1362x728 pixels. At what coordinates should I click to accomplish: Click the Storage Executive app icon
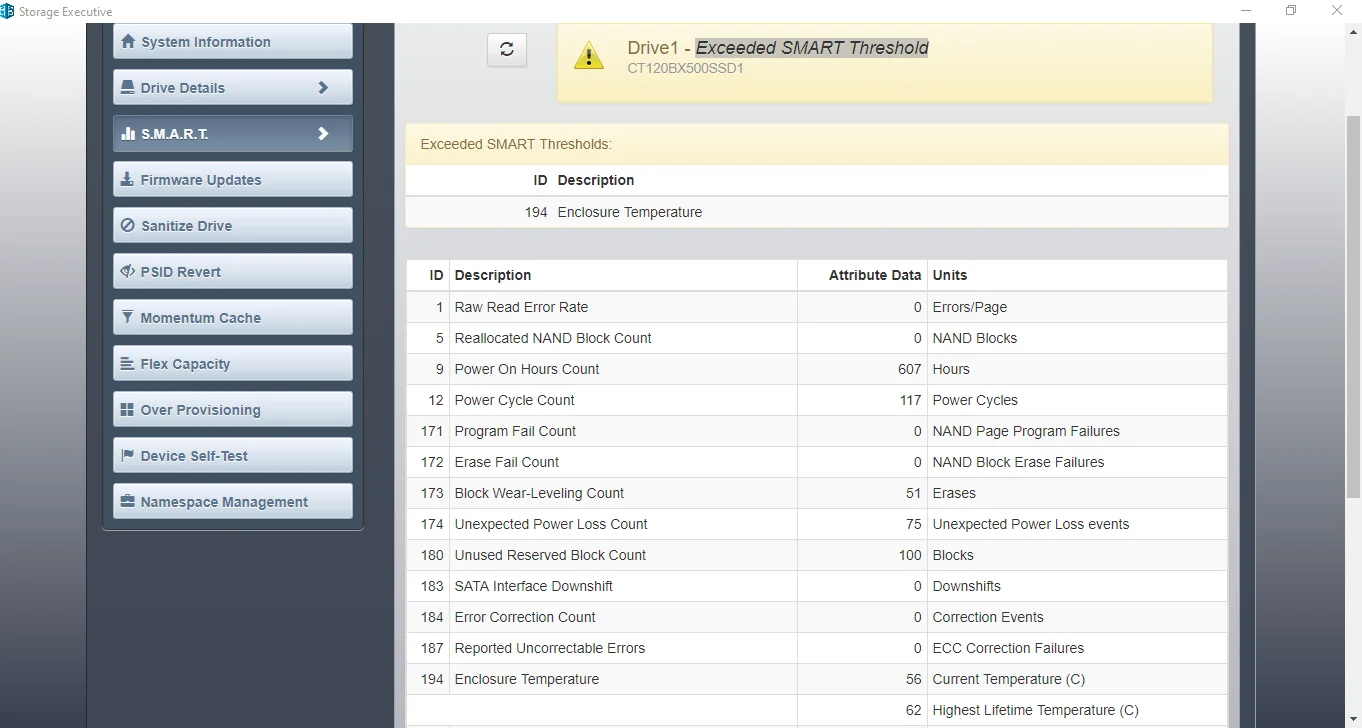tap(8, 11)
